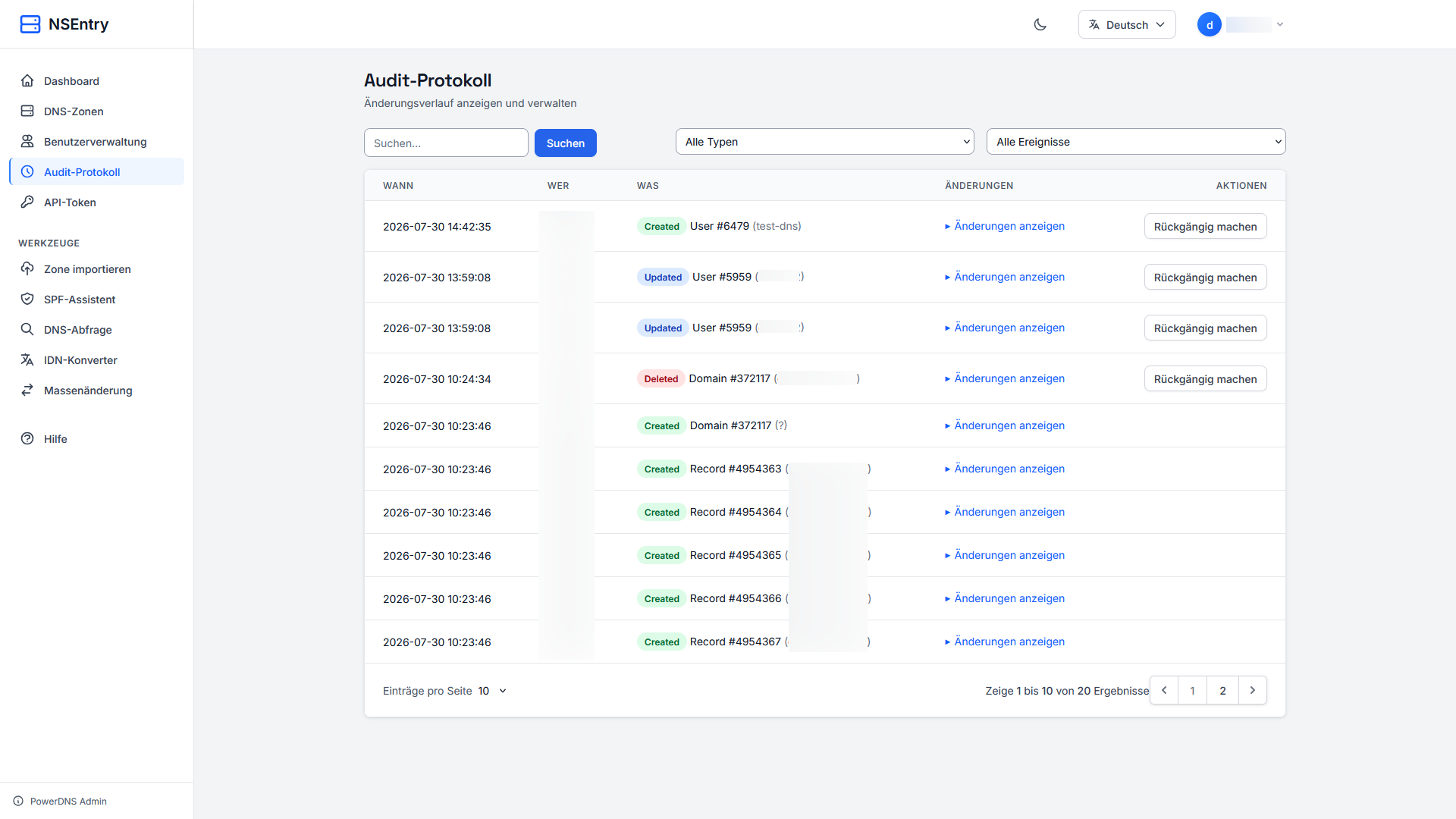Select Audit-Protokoll sidebar entry
This screenshot has height=819, width=1456.
[96, 172]
